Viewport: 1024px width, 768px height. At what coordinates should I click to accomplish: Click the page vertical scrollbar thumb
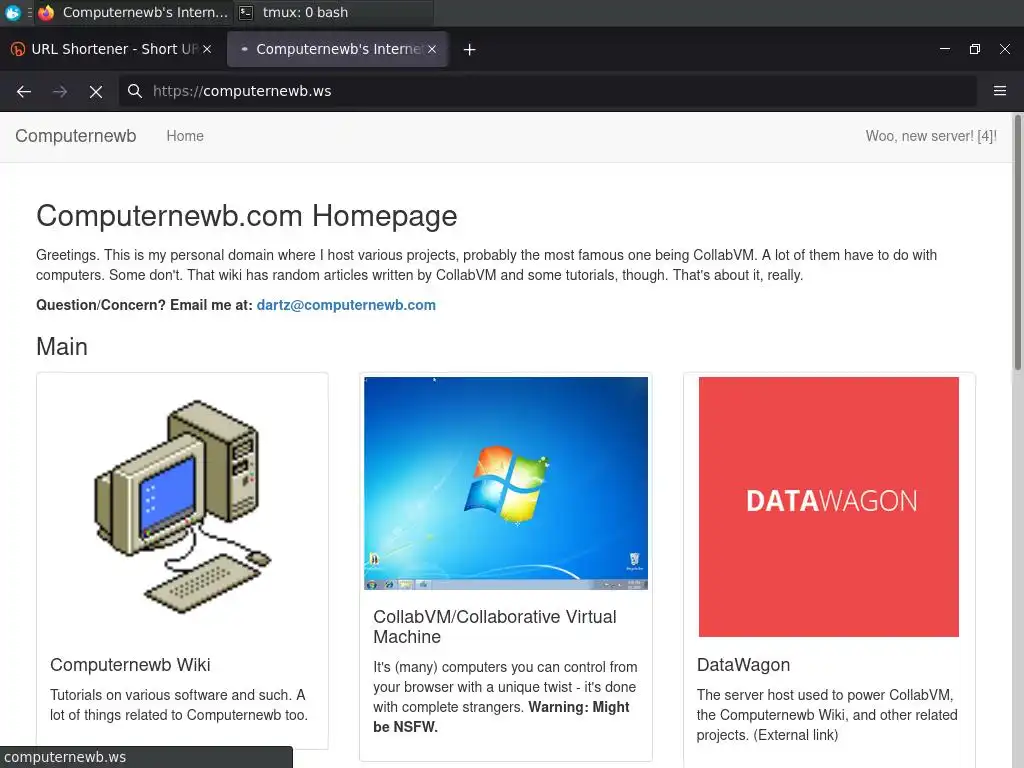click(x=1017, y=242)
